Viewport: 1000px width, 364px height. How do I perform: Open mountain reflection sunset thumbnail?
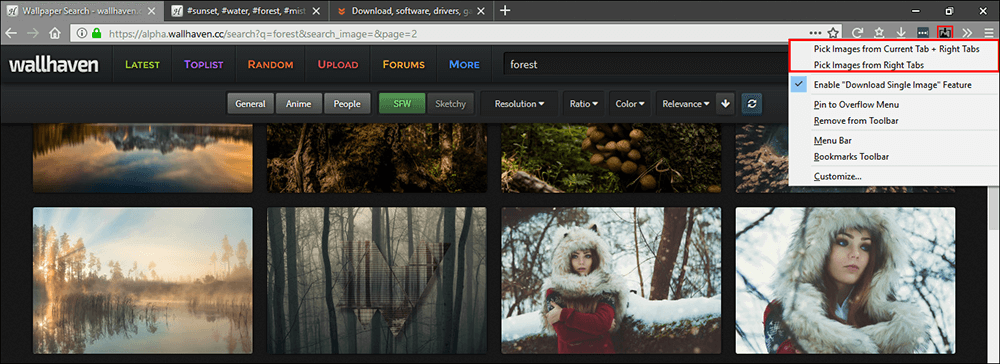pos(143,158)
